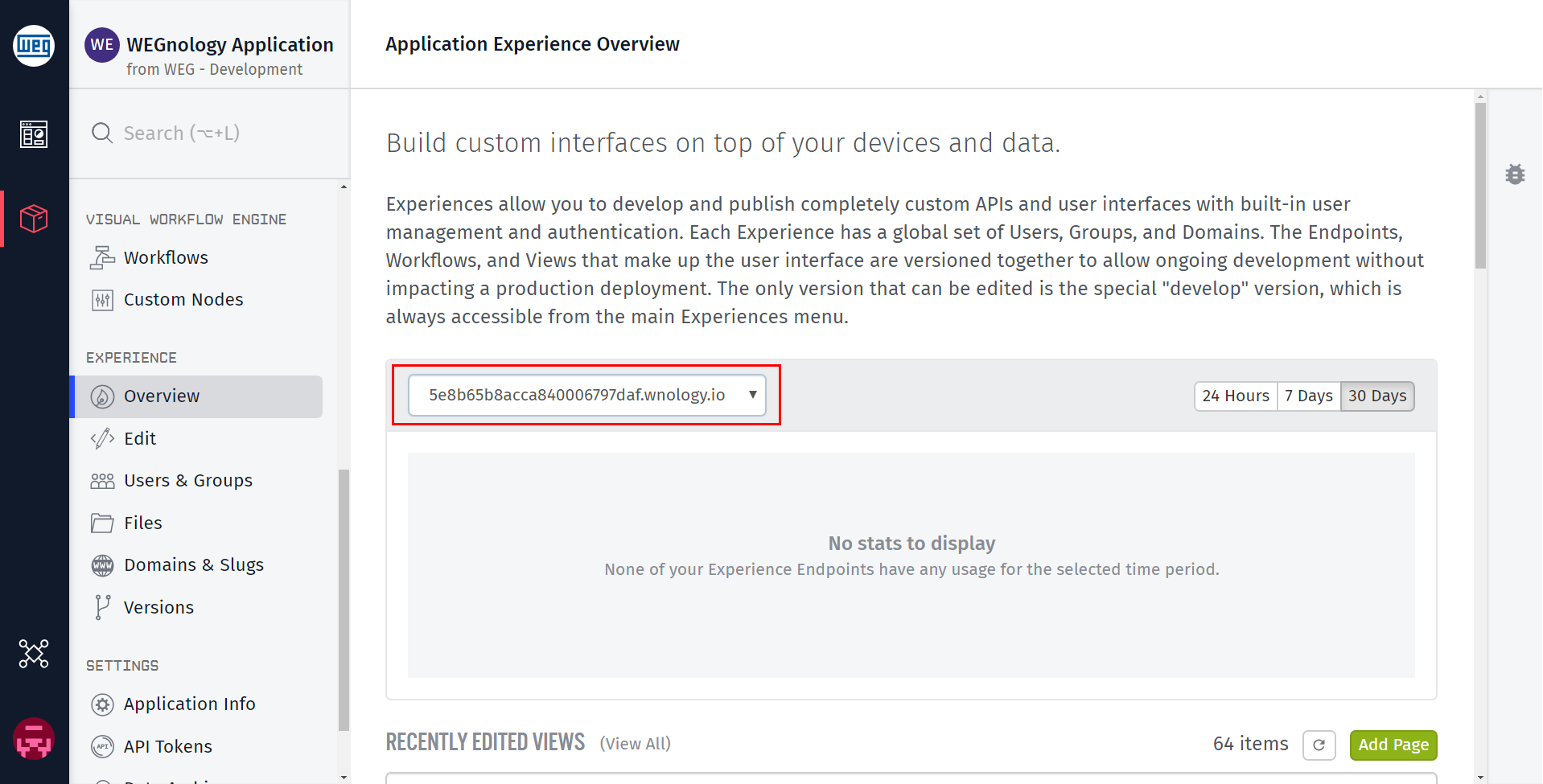Focus the sidebar search field

[209, 133]
